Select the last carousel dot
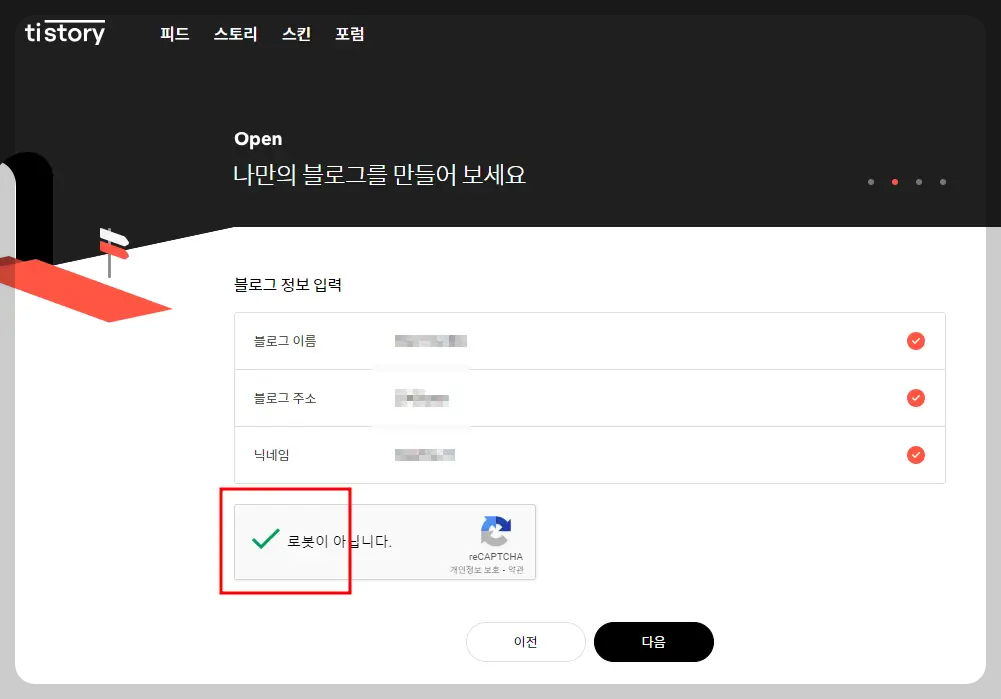The width and height of the screenshot is (1001, 699). click(942, 182)
